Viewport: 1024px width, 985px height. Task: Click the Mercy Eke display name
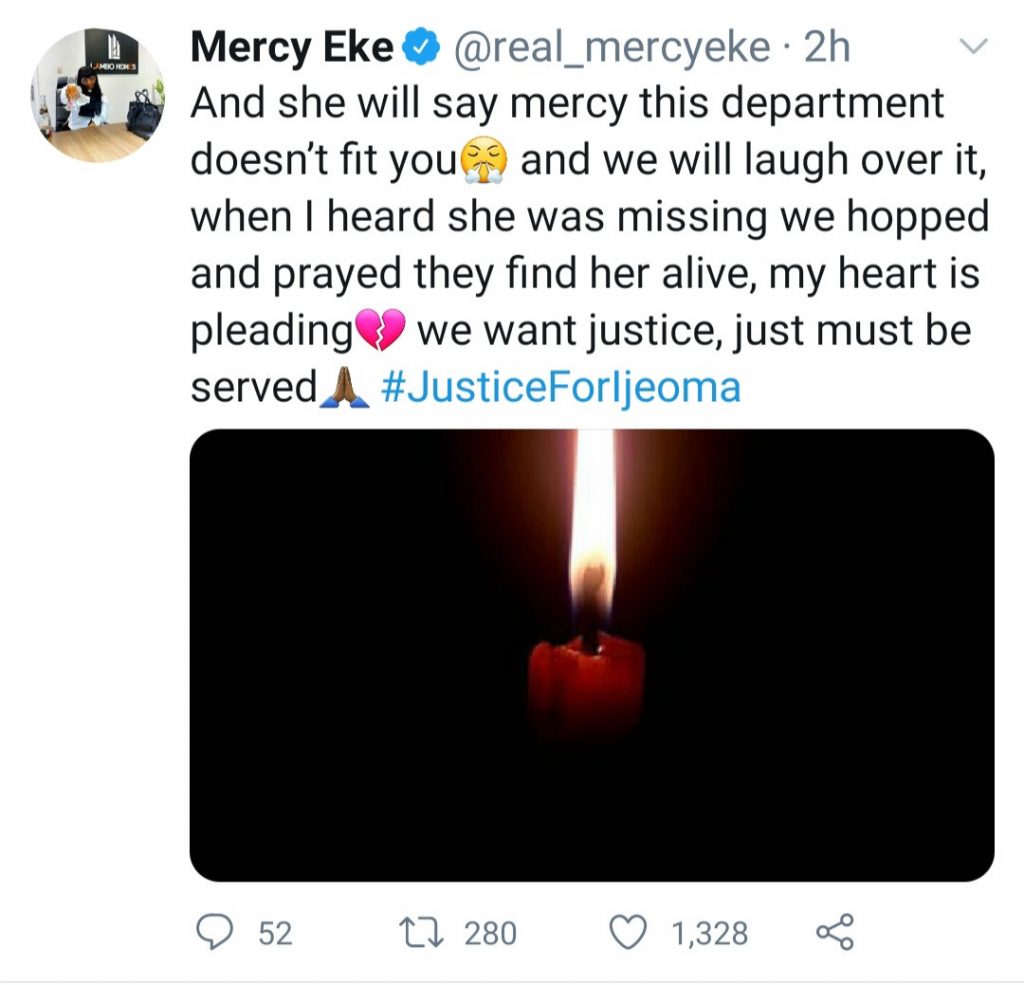click(291, 49)
